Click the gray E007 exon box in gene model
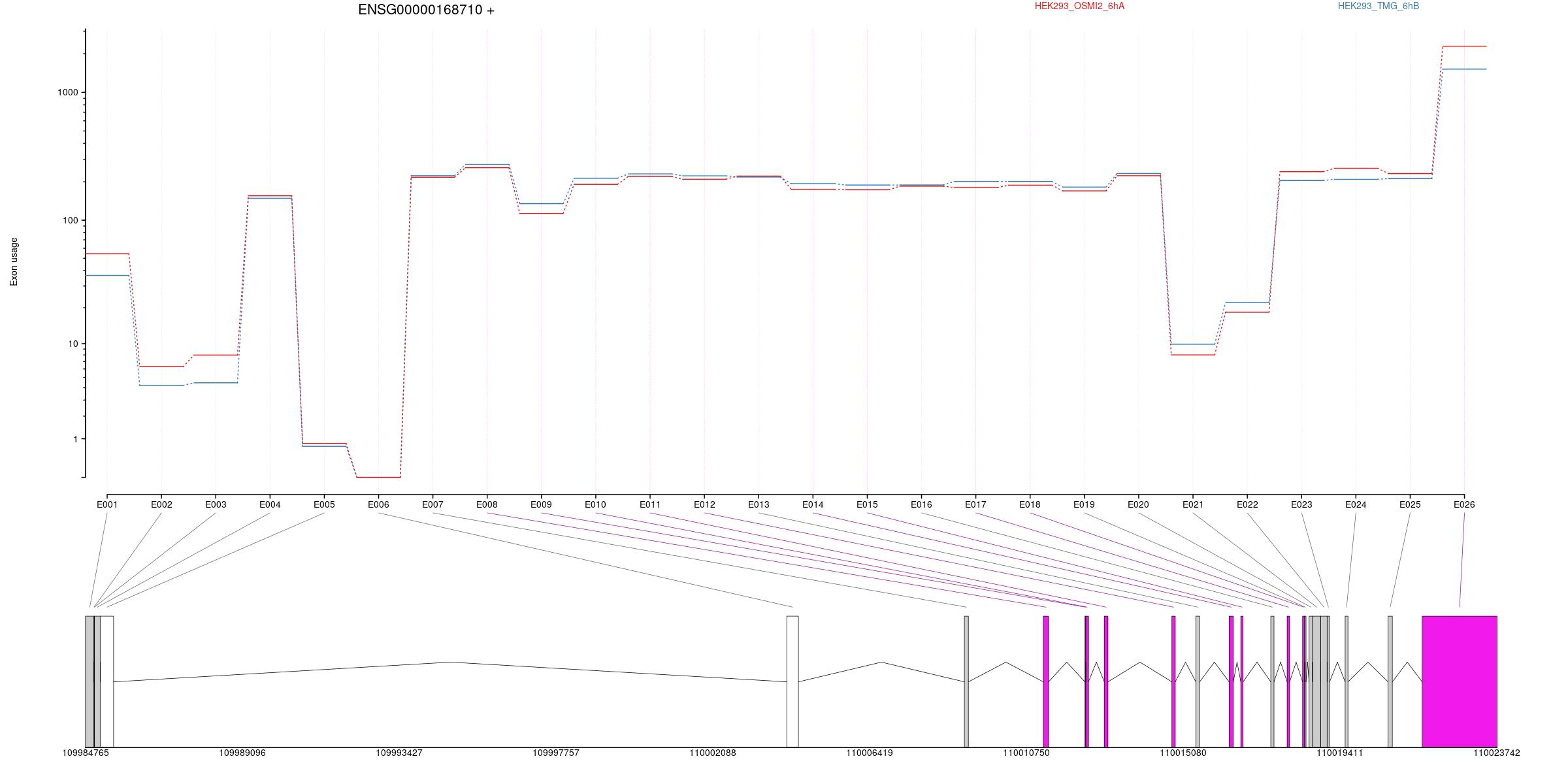The image size is (1568, 784). click(x=966, y=681)
